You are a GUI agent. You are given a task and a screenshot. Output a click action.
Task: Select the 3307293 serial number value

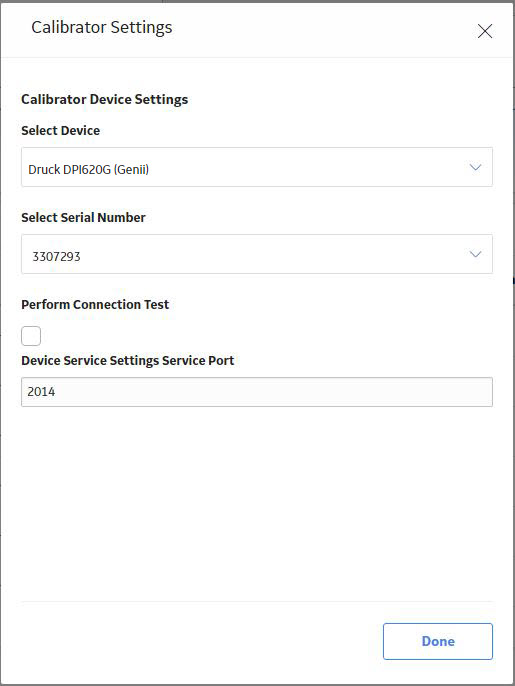pos(56,256)
